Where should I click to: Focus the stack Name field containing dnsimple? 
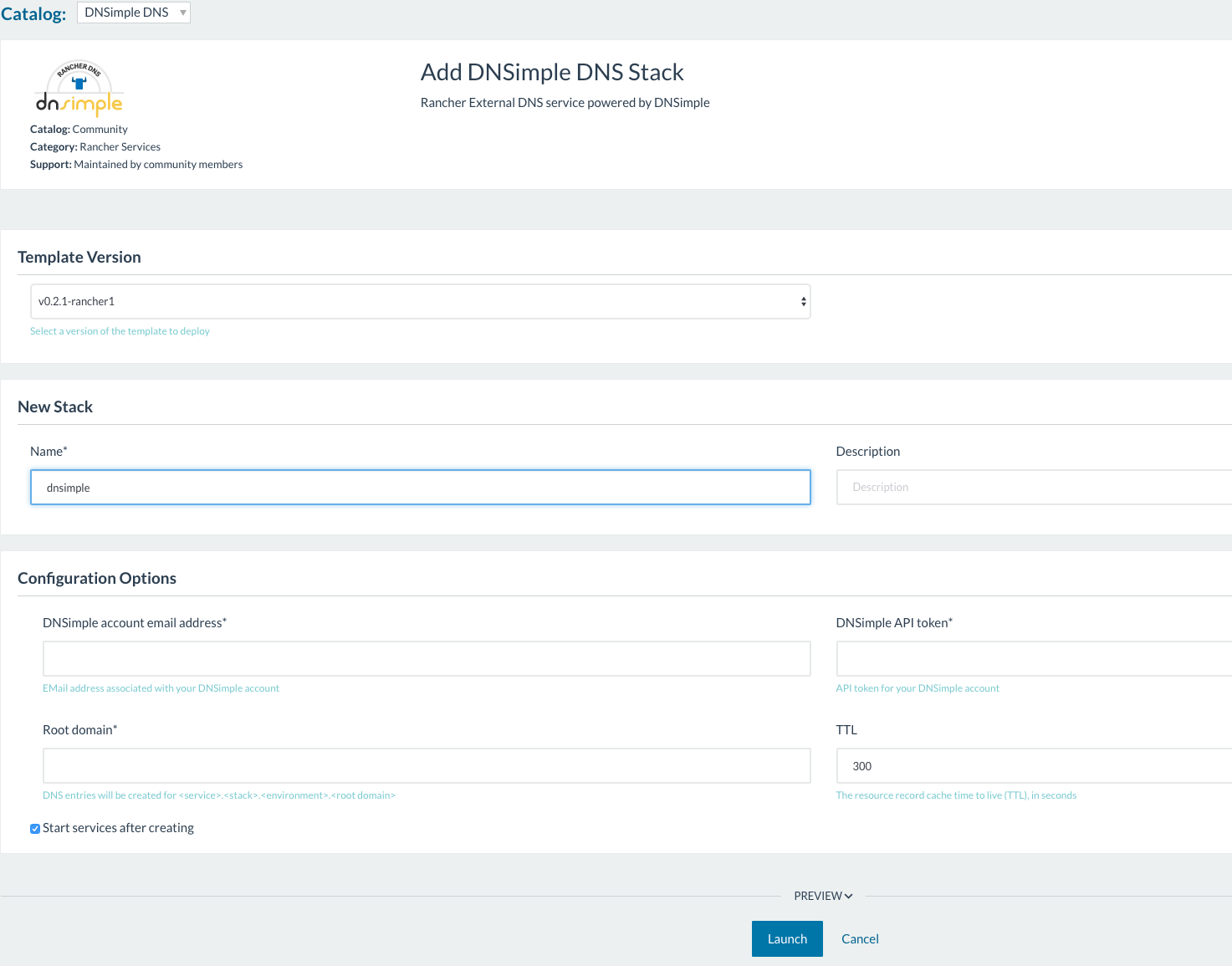[420, 488]
